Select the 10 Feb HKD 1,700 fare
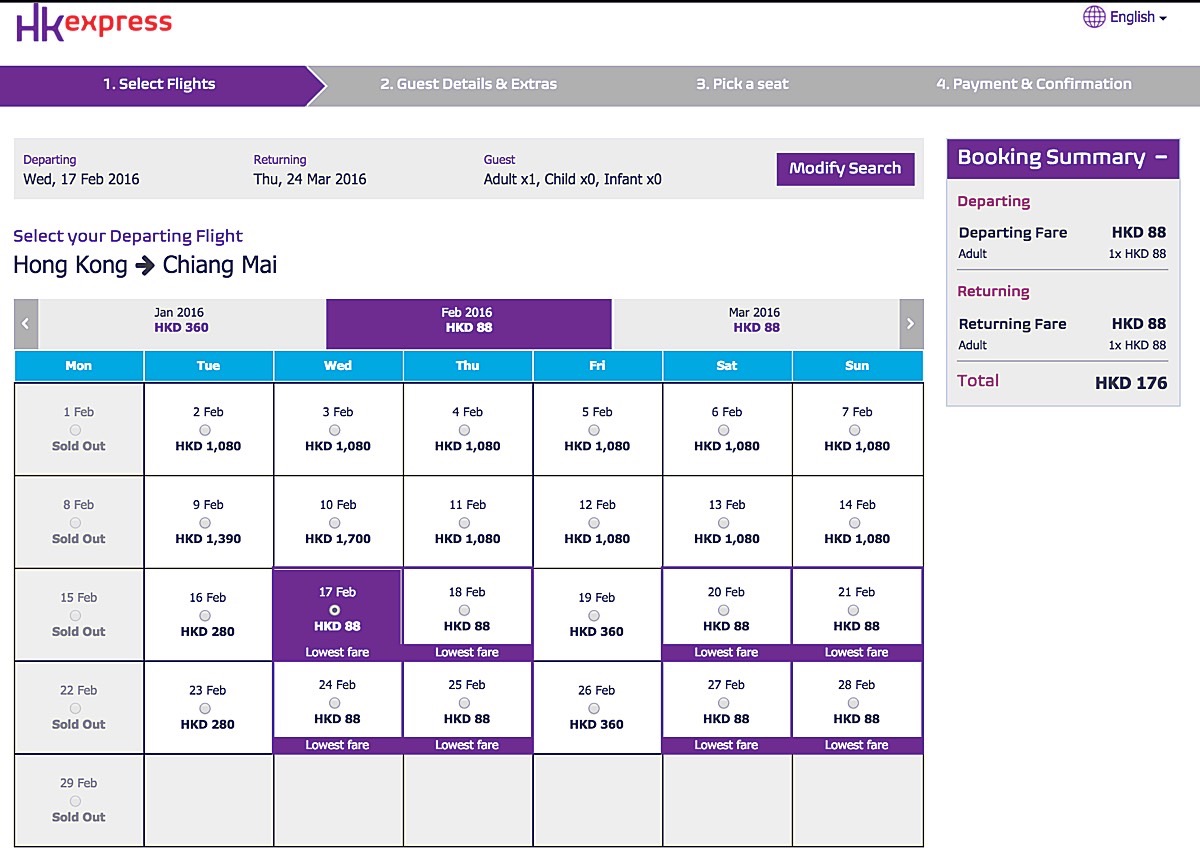Viewport: 1200px width, 853px height. (338, 522)
